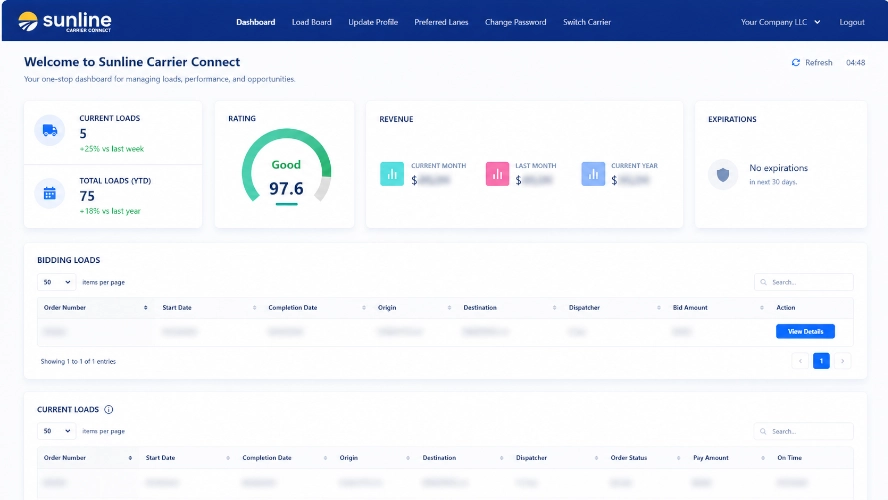Click the truck icon beside Current Loads
This screenshot has width=888, height=500.
(50, 130)
